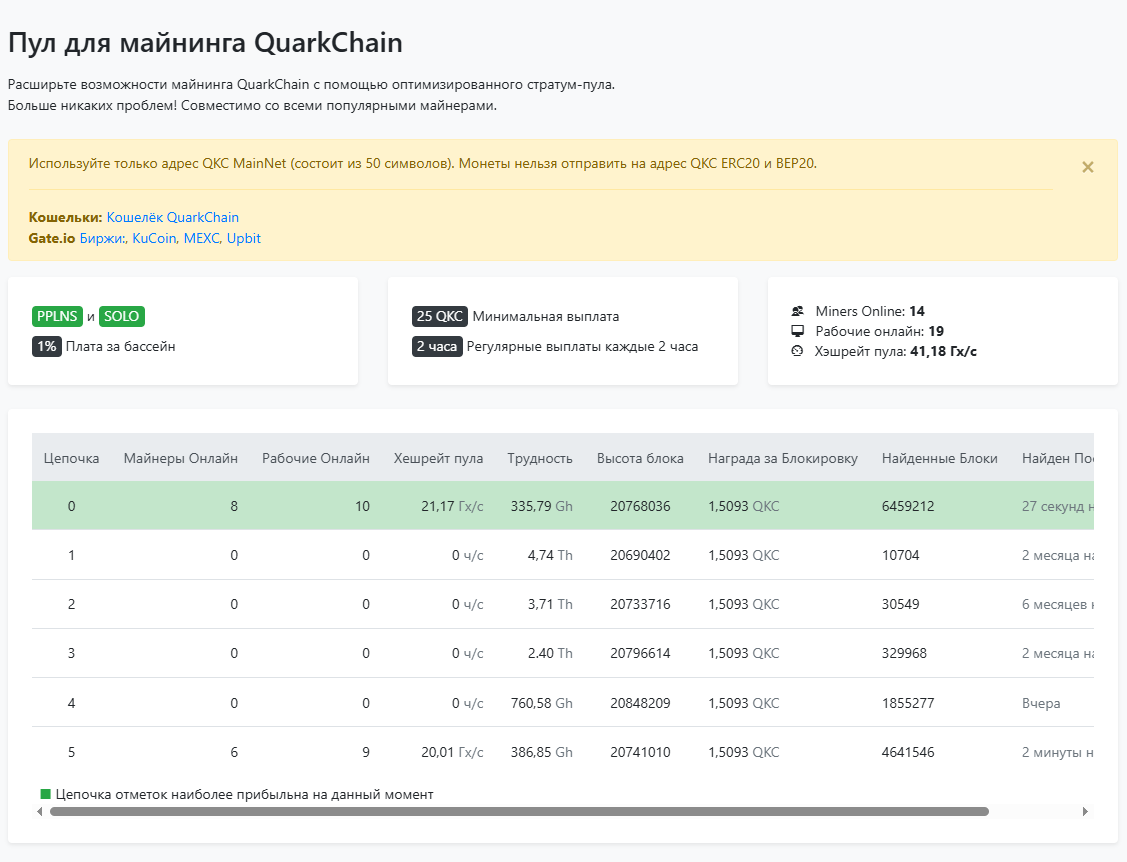
Task: Click the gauge icon beside Хэшрейт пула
Action: point(798,351)
